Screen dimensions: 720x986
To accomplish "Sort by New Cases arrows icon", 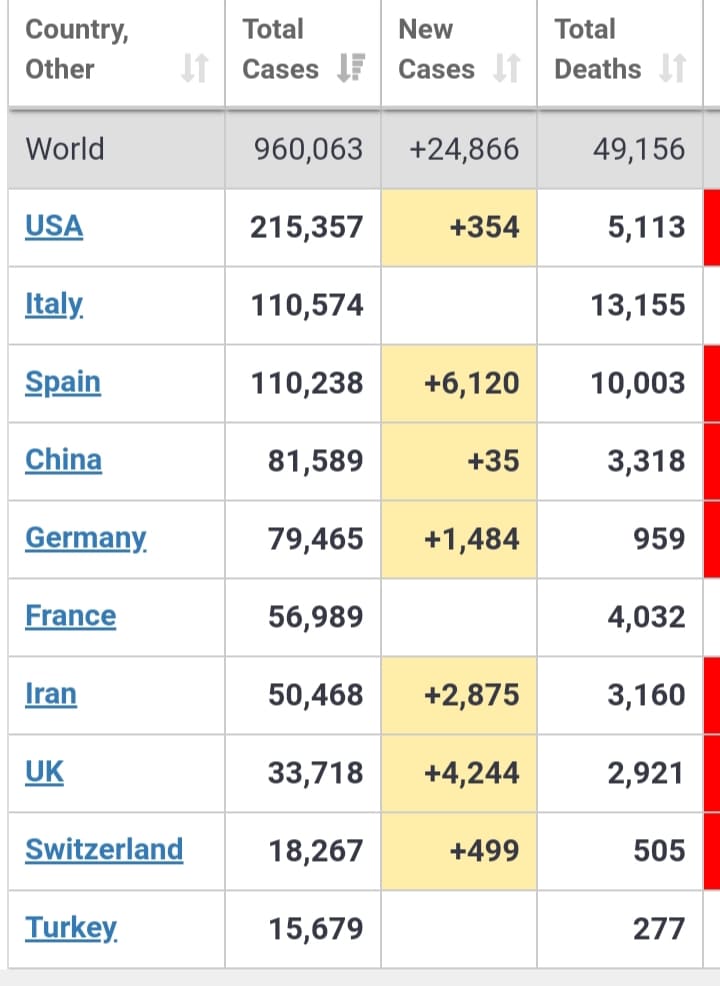I will [x=507, y=69].
